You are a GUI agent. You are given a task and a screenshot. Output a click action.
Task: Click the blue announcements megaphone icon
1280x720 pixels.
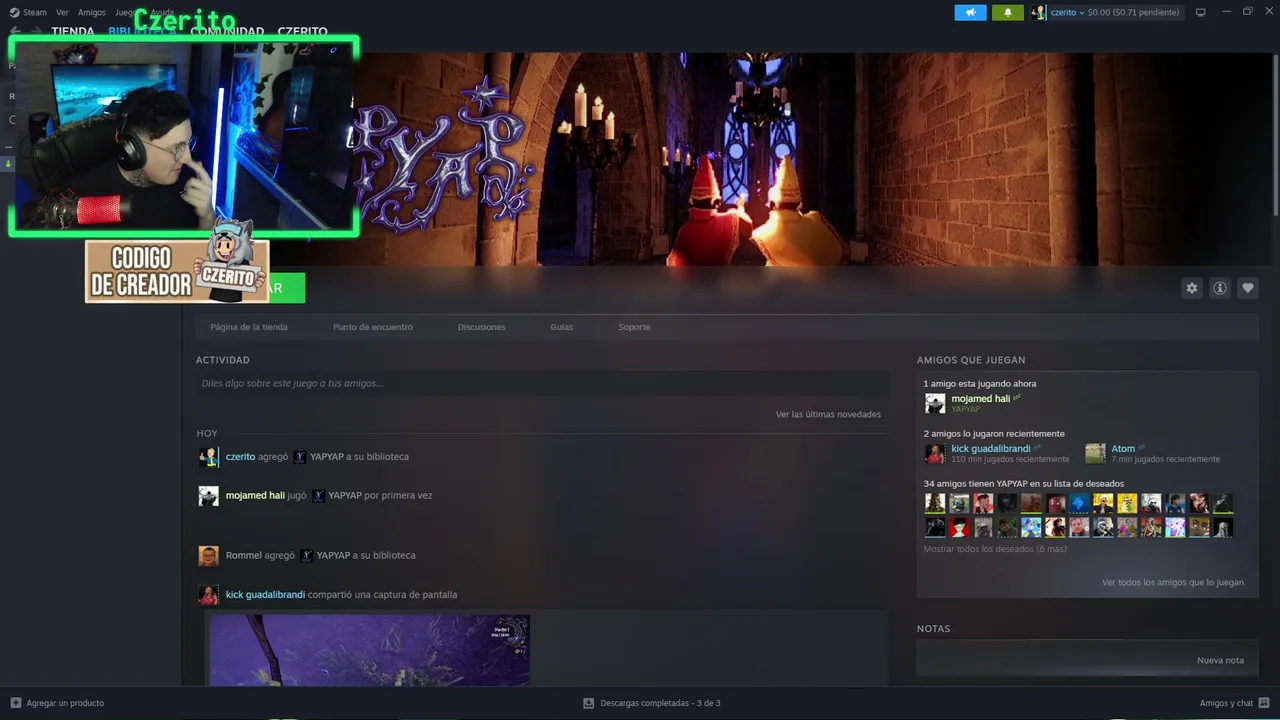click(x=970, y=12)
